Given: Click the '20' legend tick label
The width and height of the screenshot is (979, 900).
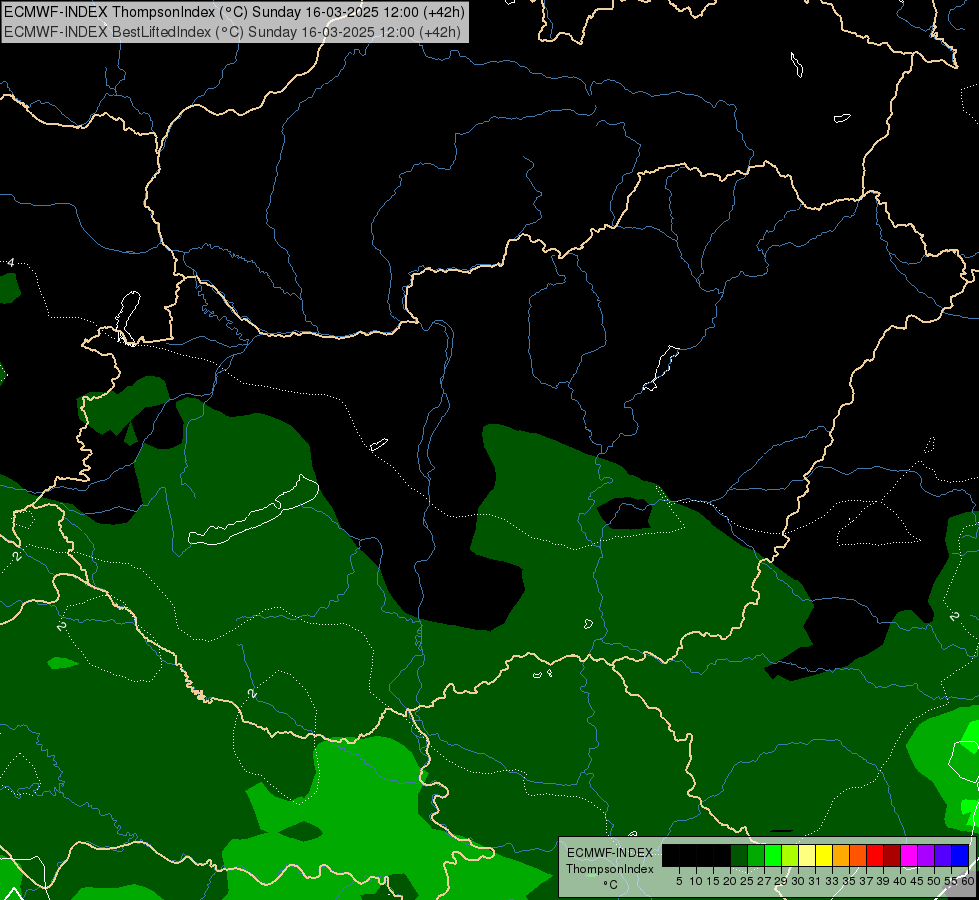Looking at the screenshot, I should pyautogui.click(x=730, y=881).
